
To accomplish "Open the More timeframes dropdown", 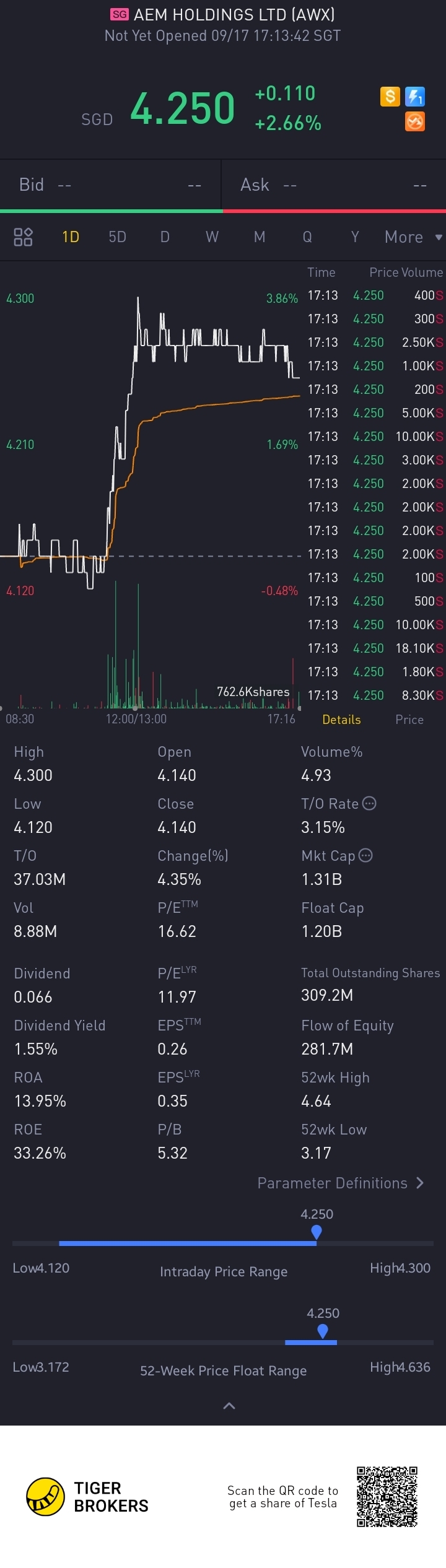I will (413, 237).
